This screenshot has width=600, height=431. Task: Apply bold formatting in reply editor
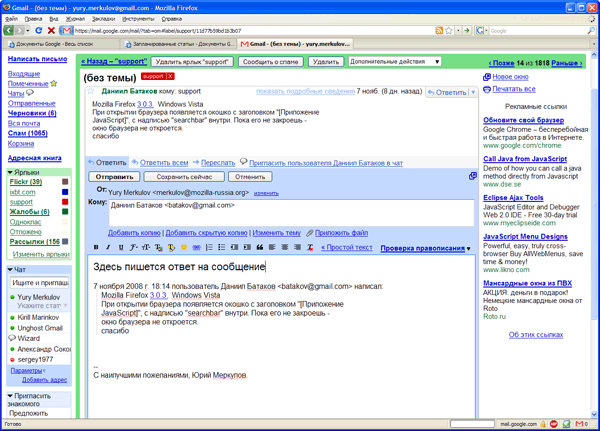96,247
